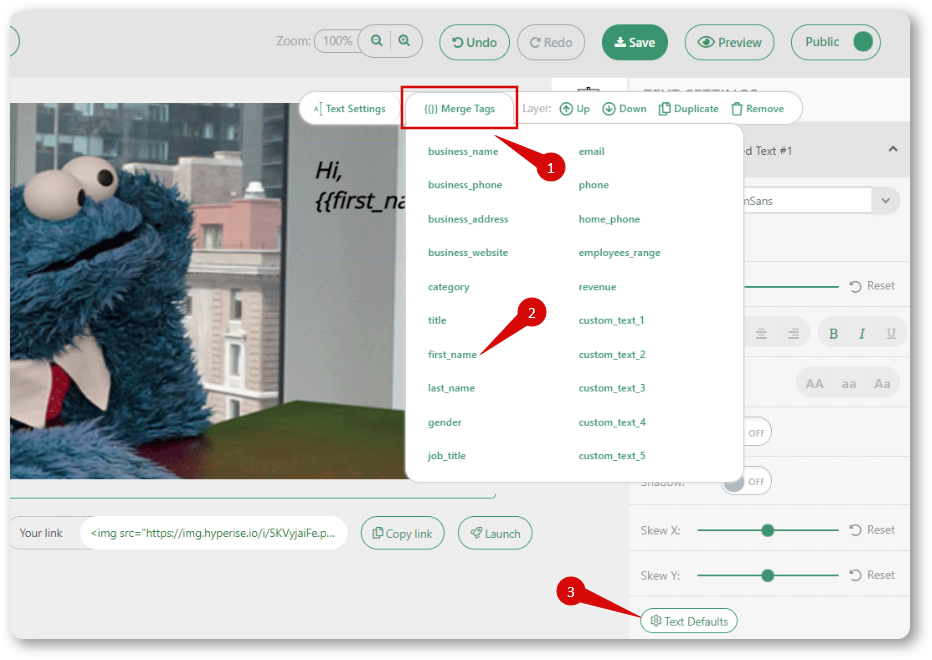Save the image template
The height and width of the screenshot is (660, 932).
(x=635, y=42)
